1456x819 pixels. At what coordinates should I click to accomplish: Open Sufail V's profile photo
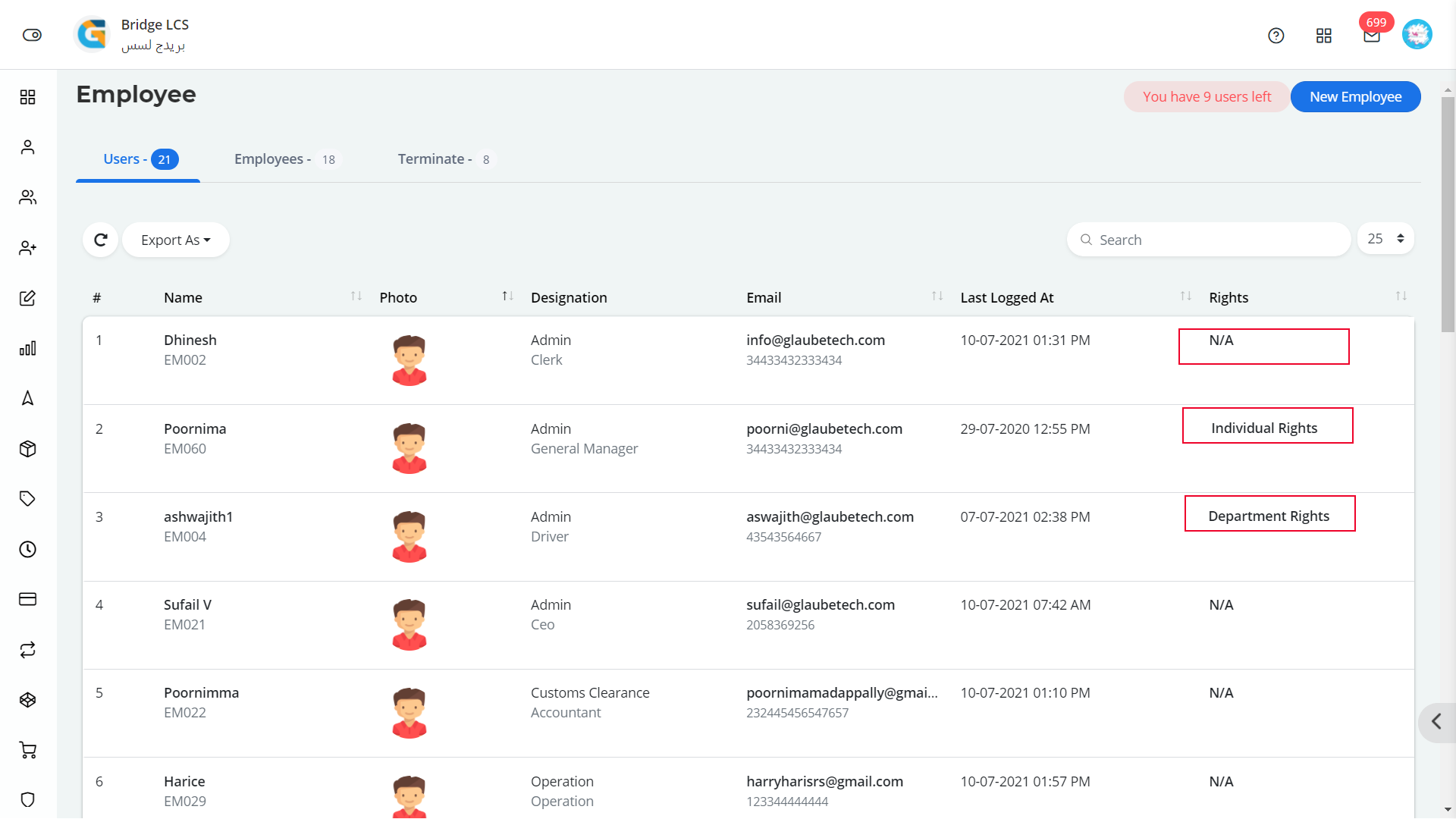pyautogui.click(x=409, y=624)
